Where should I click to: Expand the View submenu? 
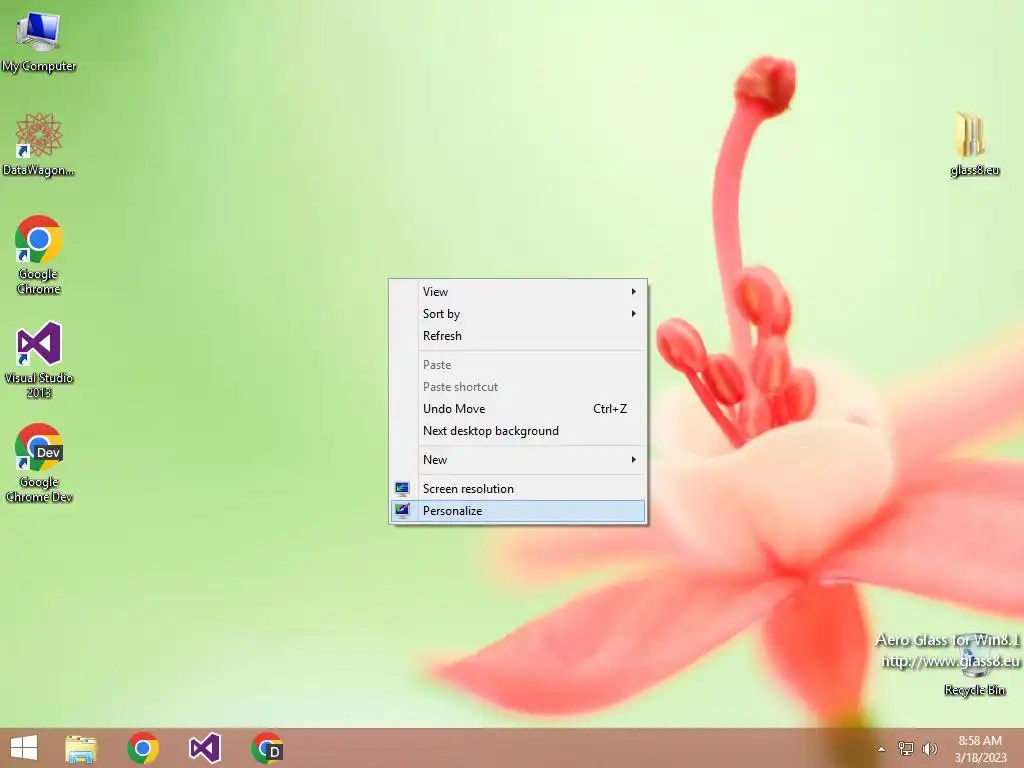click(x=519, y=292)
